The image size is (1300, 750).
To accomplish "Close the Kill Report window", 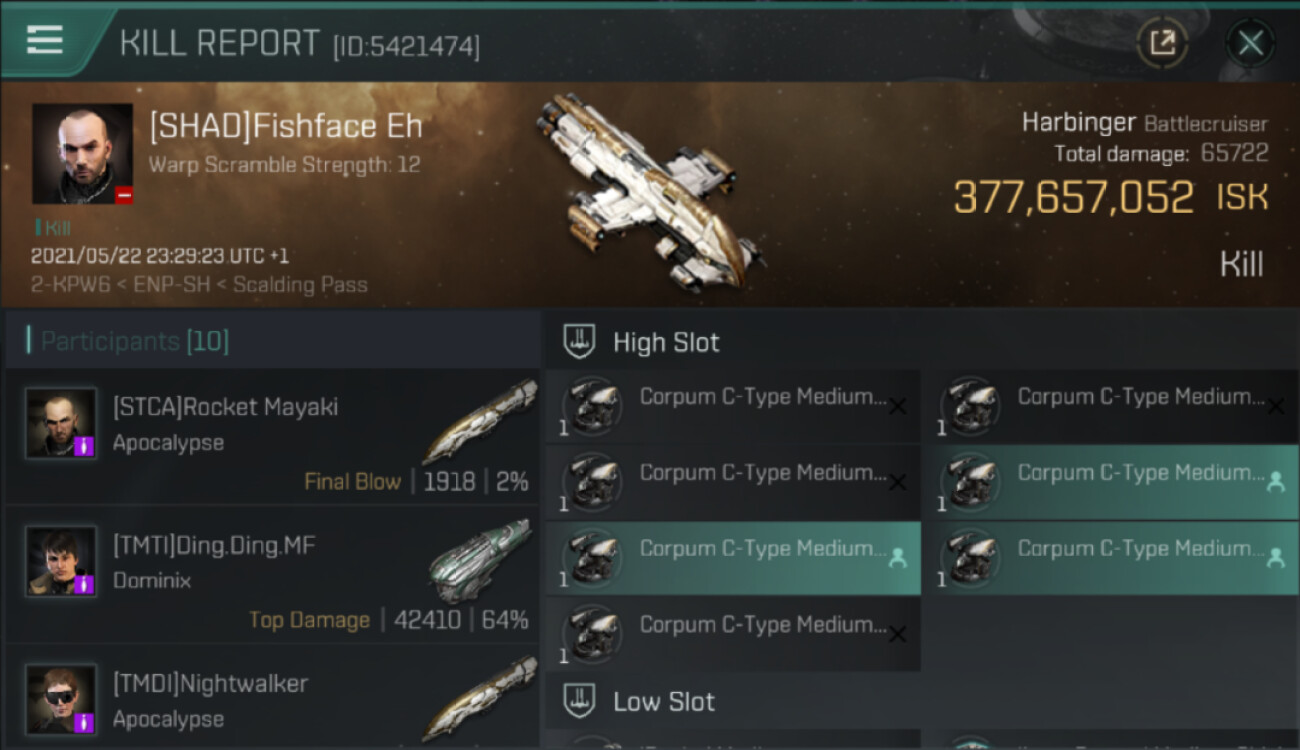I will (x=1250, y=43).
